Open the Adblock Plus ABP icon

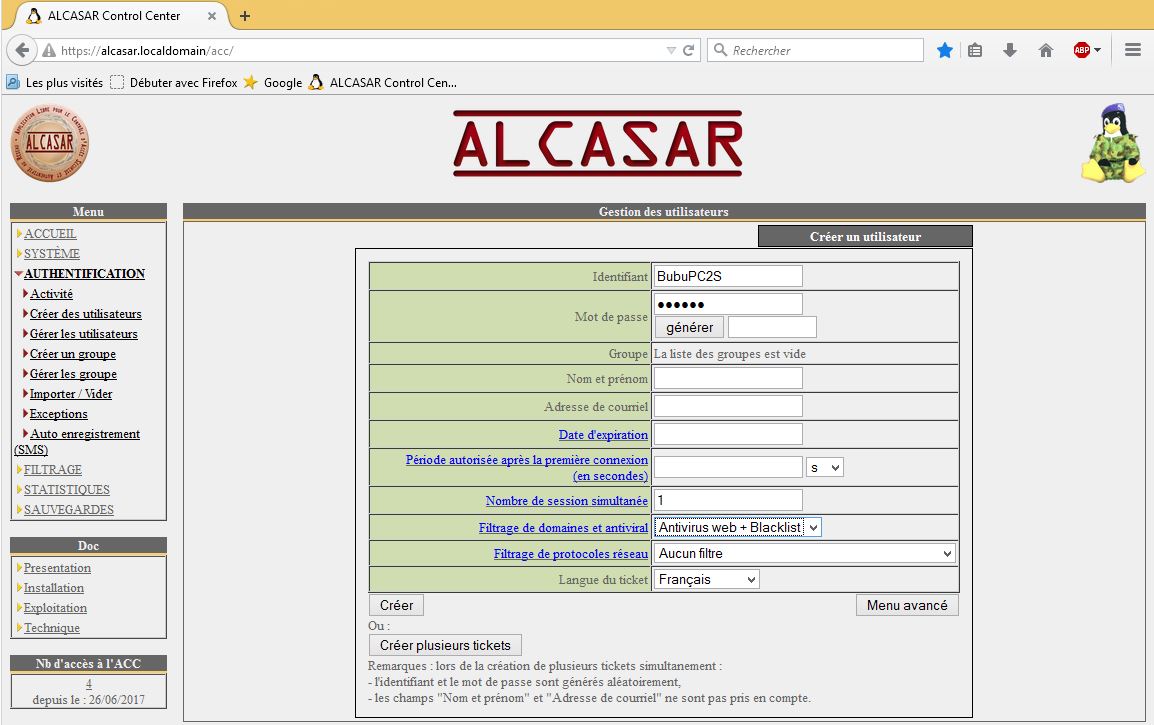1084,50
